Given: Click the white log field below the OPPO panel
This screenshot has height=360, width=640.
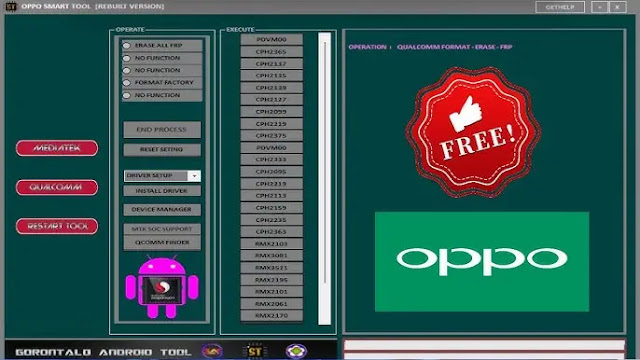Looking at the screenshot, I should [x=484, y=345].
